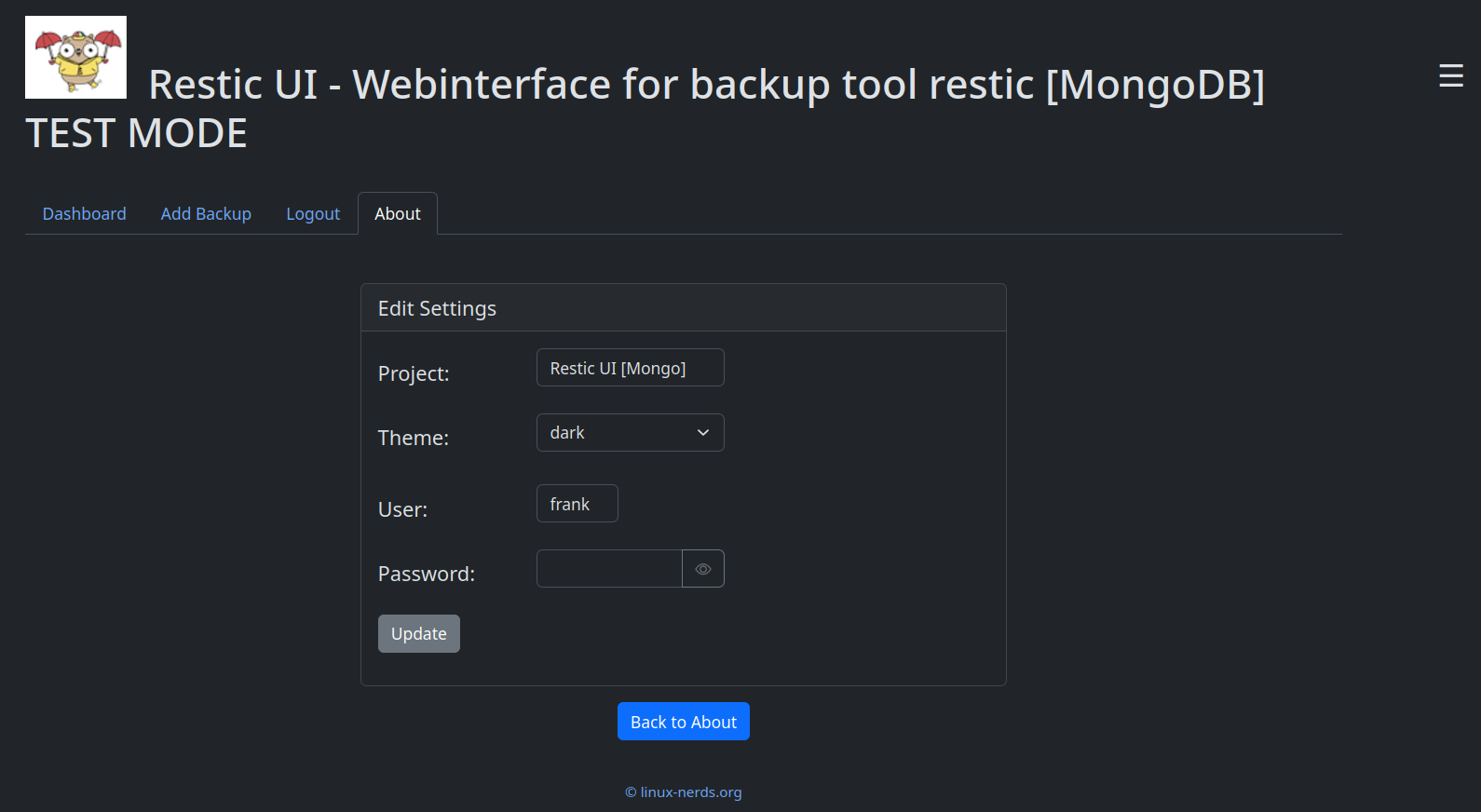Image resolution: width=1481 pixels, height=812 pixels.
Task: Open the hamburger menu icon
Action: 1450,75
